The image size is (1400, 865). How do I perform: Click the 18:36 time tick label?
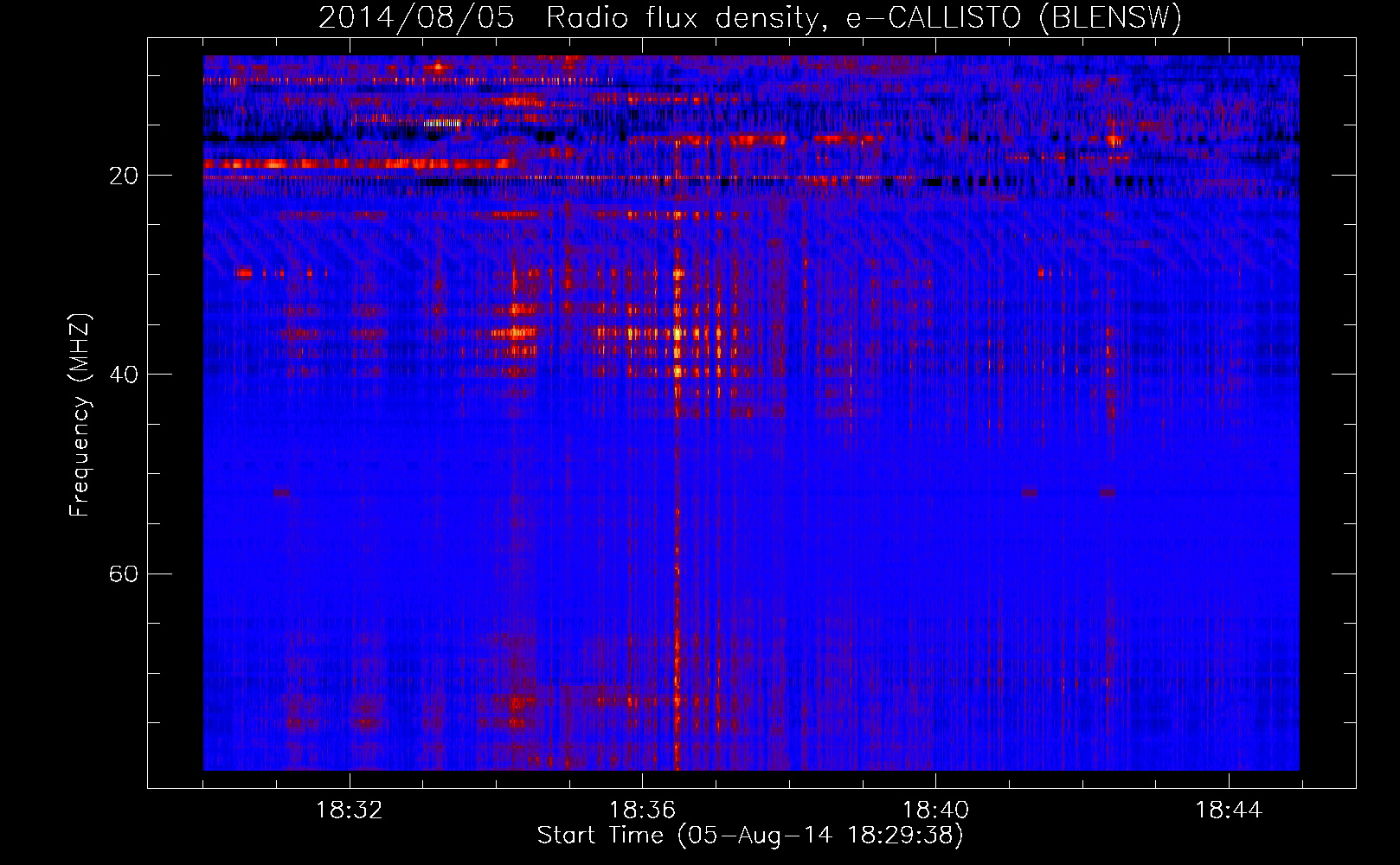click(x=642, y=811)
